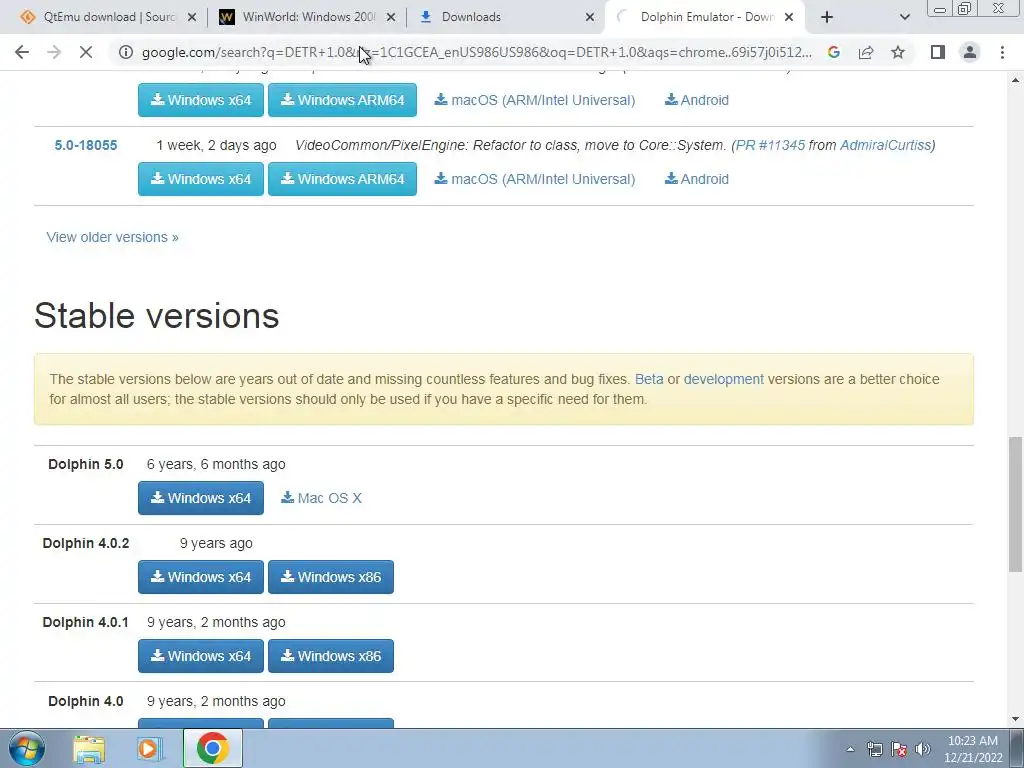
Task: Open Android link for build 5.0-18055
Action: [x=696, y=179]
